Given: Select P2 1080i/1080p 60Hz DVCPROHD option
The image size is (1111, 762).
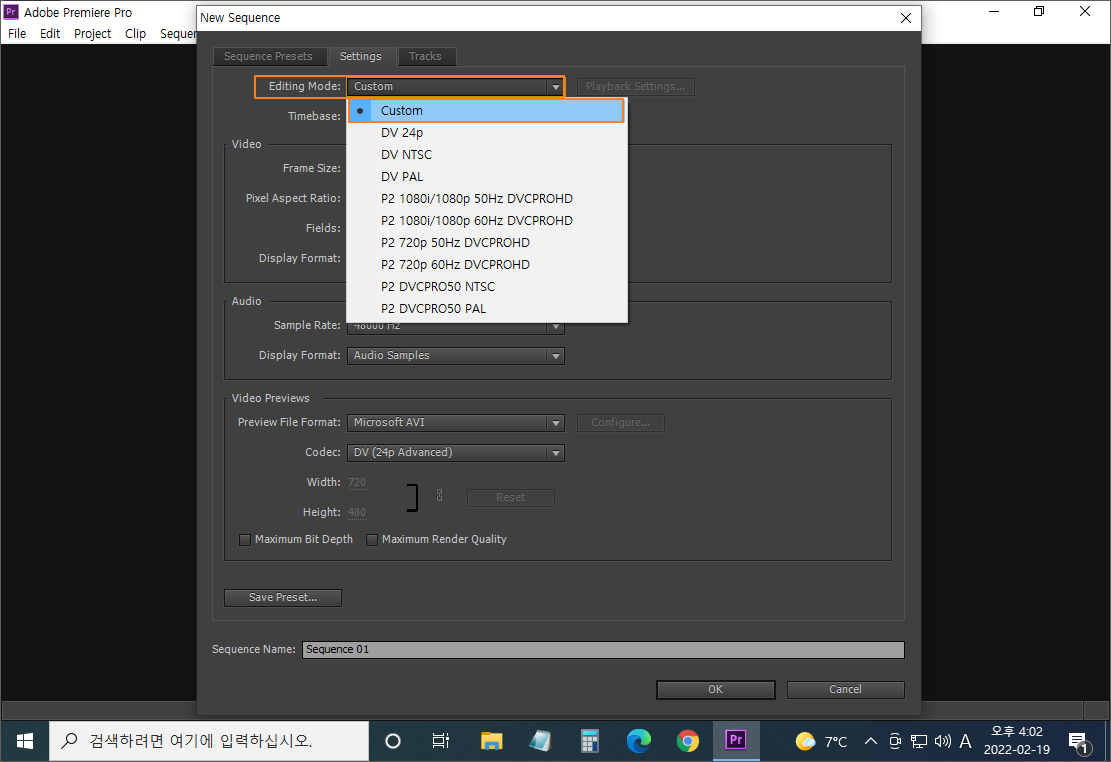Looking at the screenshot, I should pos(486,220).
